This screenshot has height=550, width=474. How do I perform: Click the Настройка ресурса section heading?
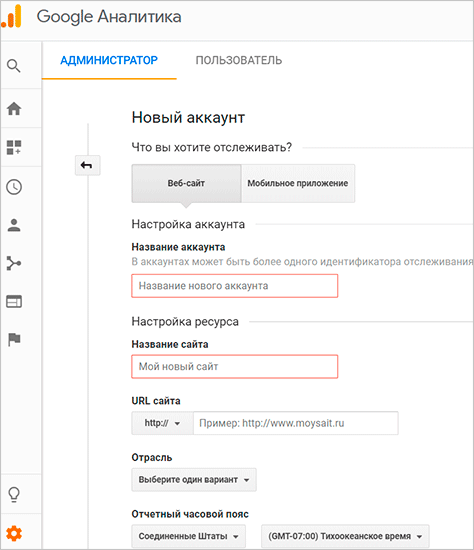(185, 322)
